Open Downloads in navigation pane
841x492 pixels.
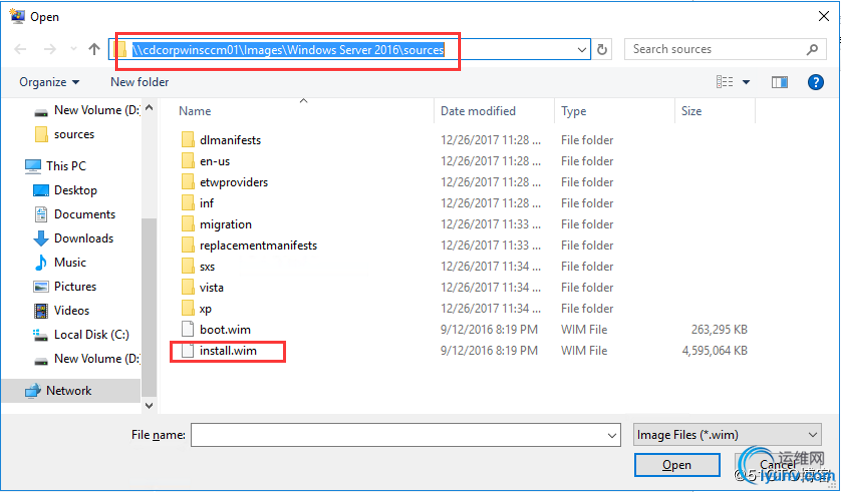pos(84,238)
